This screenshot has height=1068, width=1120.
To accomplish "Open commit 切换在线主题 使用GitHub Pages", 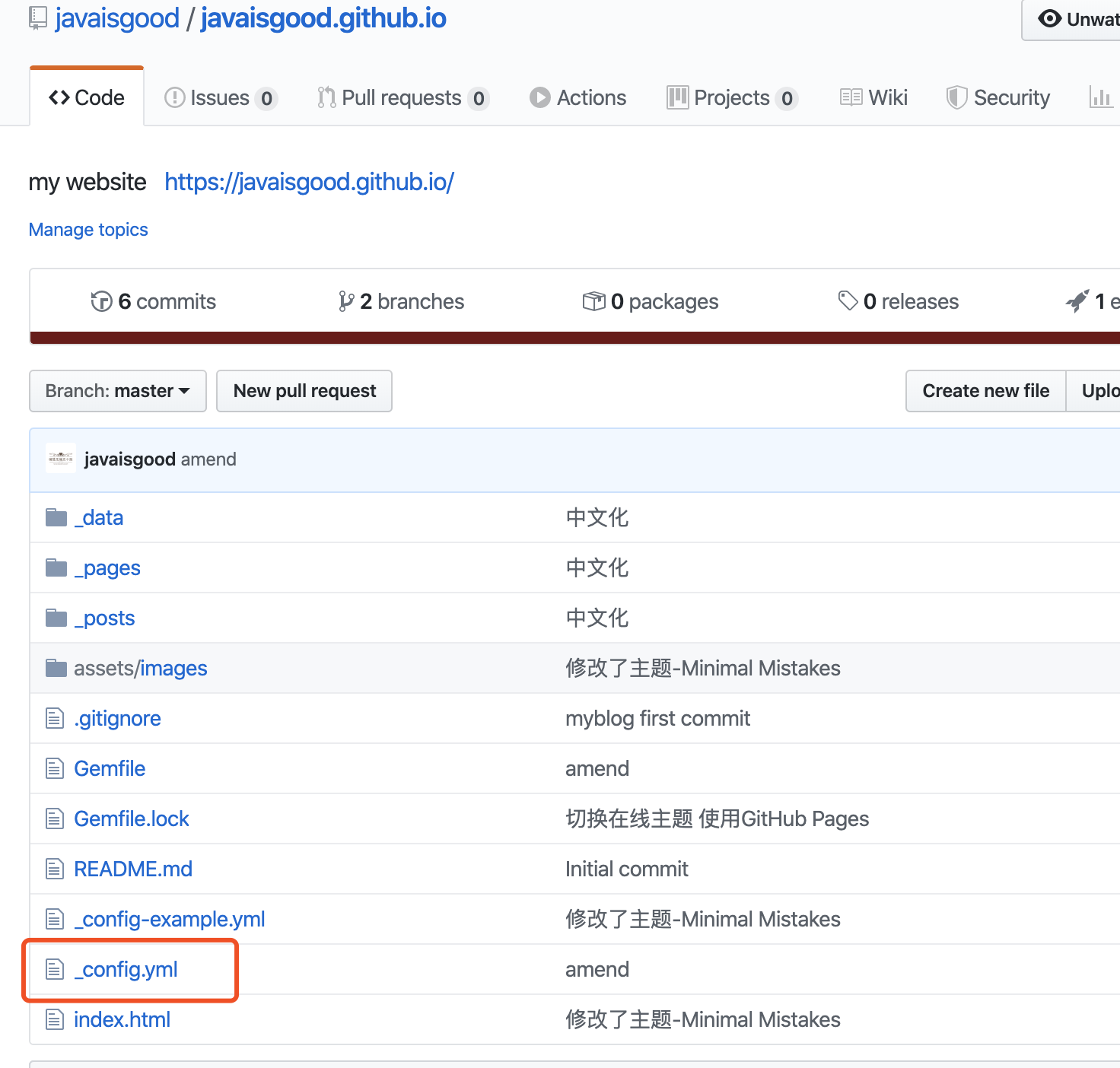I will click(x=717, y=819).
